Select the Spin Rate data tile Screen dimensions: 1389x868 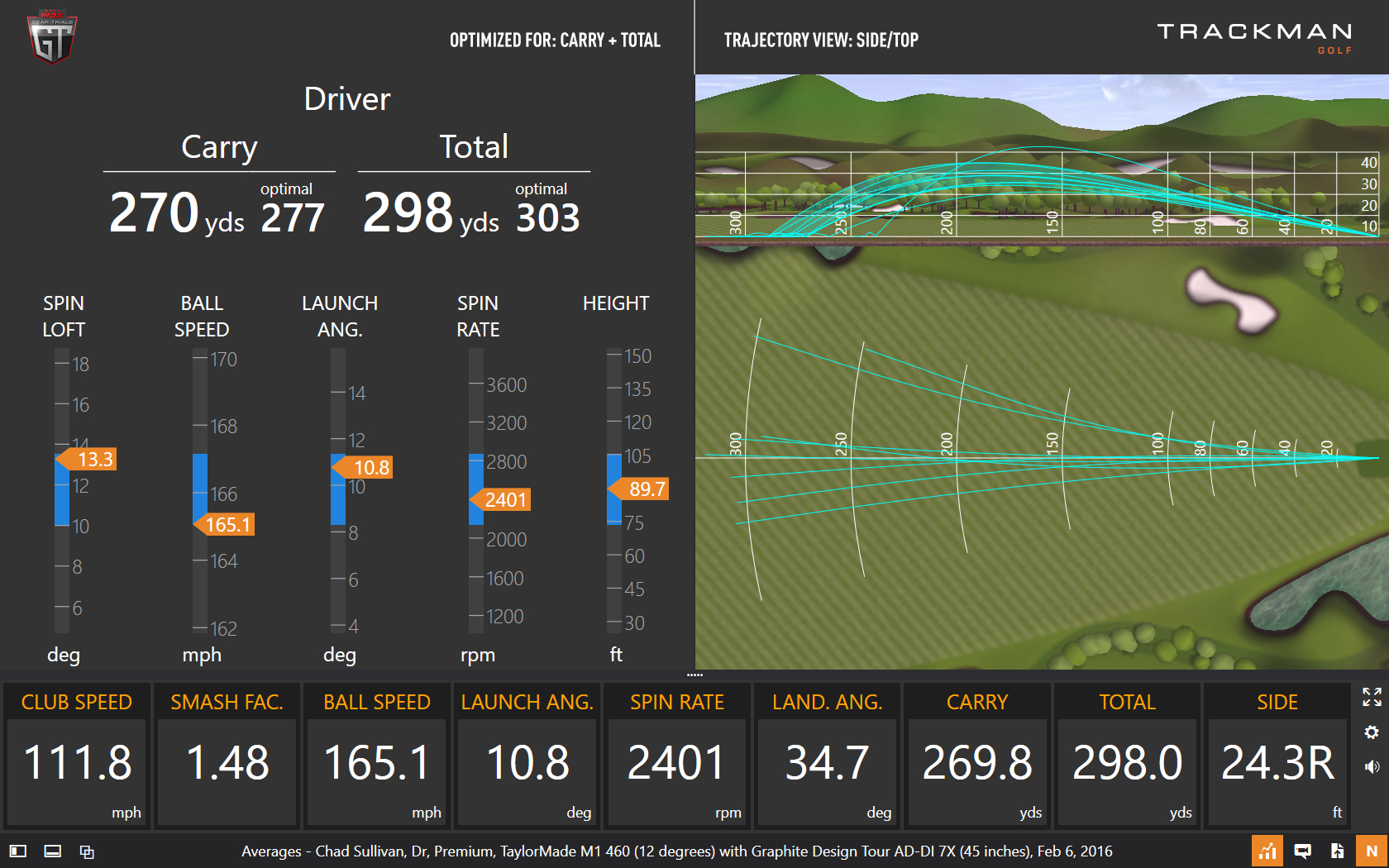point(676,755)
